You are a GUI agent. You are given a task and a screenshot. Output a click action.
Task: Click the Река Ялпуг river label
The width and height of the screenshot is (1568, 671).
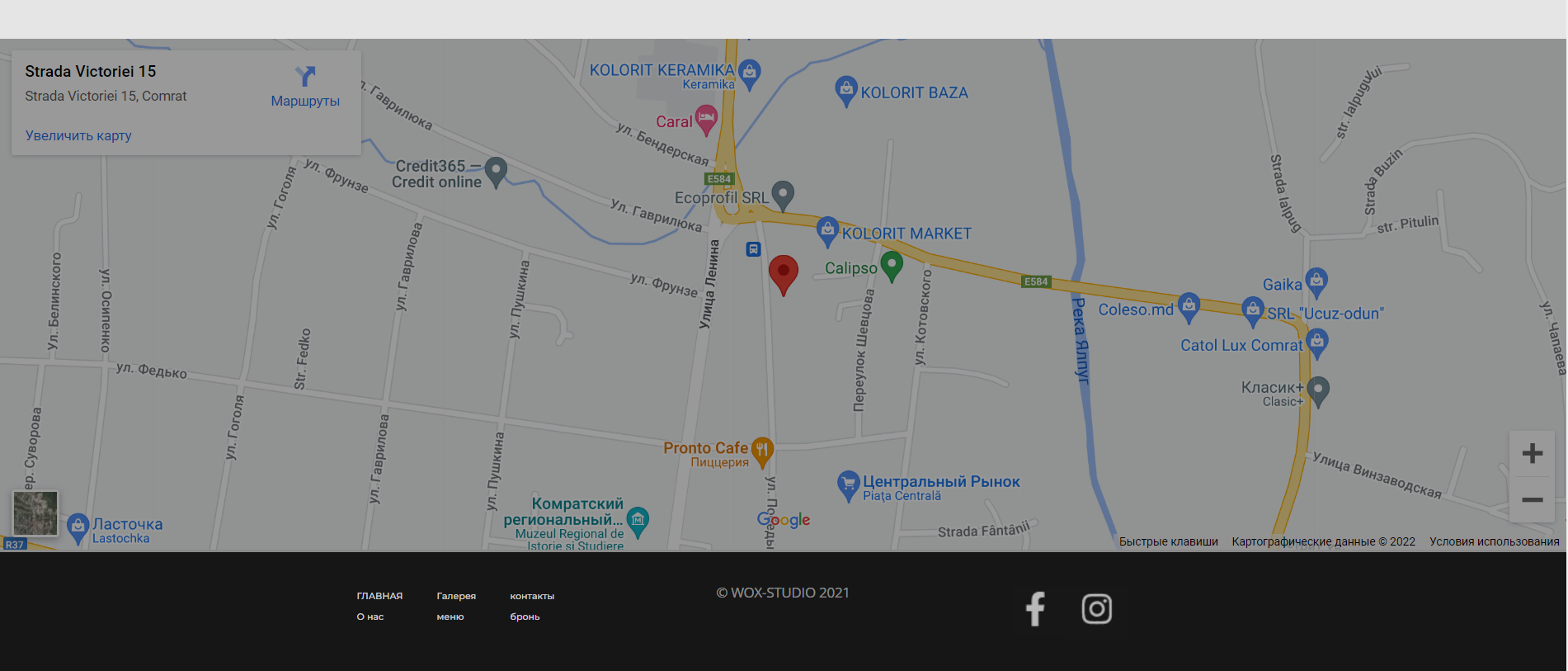[1081, 339]
